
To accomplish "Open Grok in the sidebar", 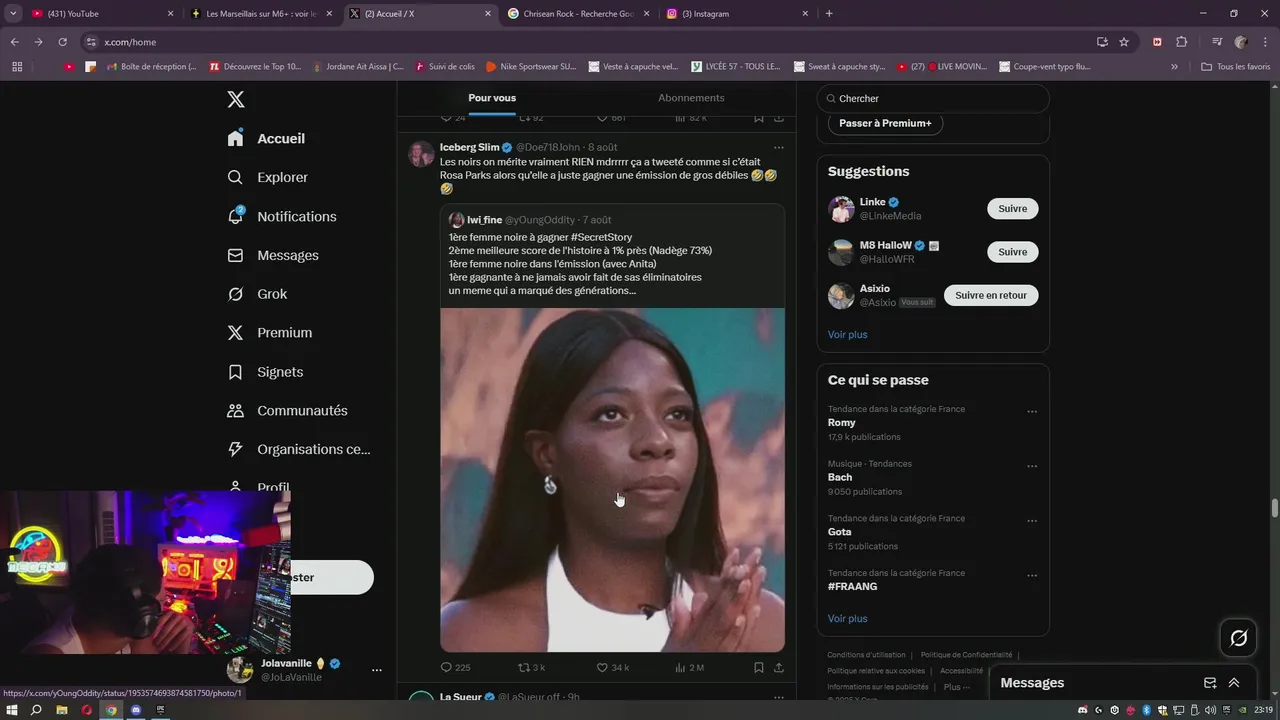I will pyautogui.click(x=257, y=294).
